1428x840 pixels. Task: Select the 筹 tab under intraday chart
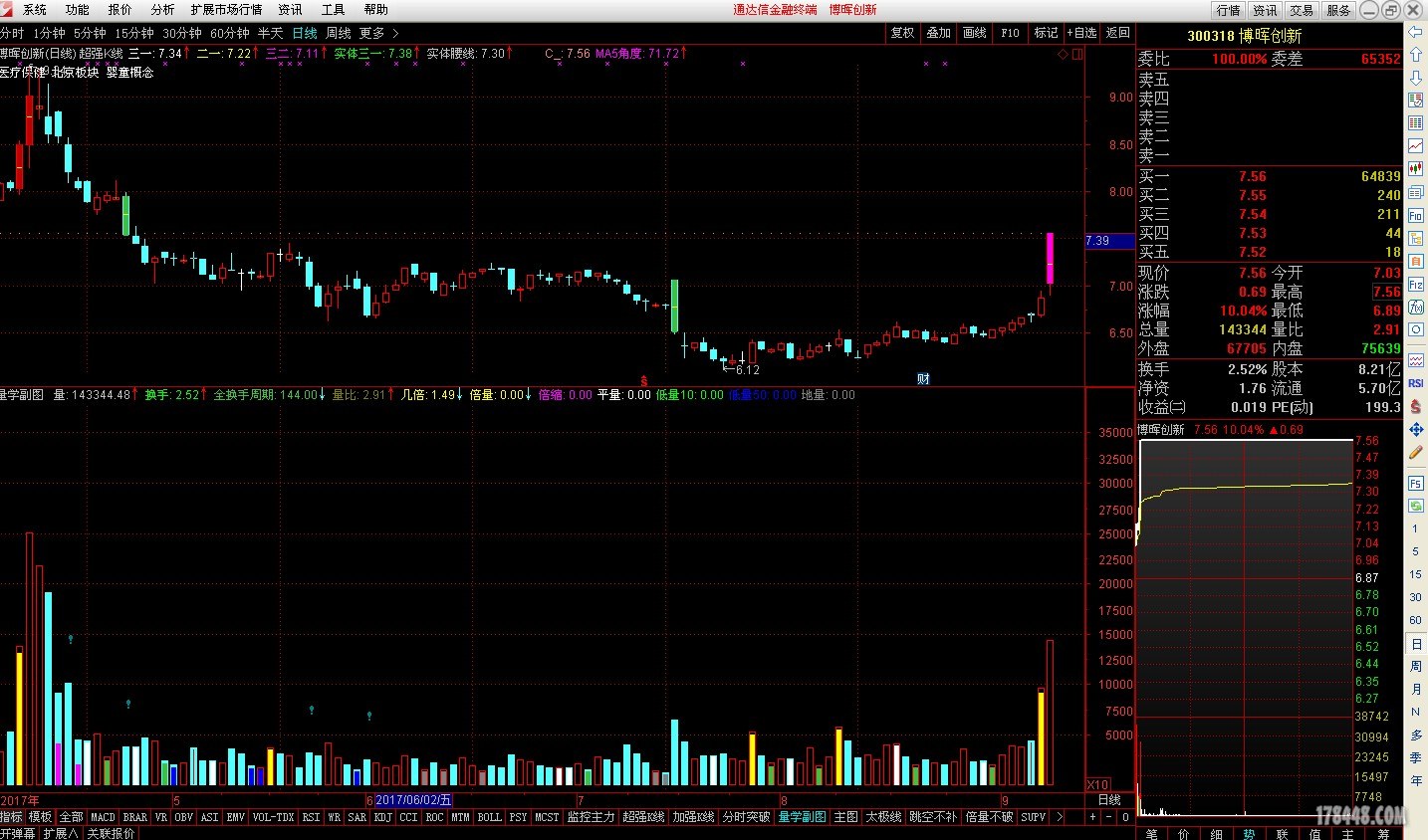tap(1381, 833)
